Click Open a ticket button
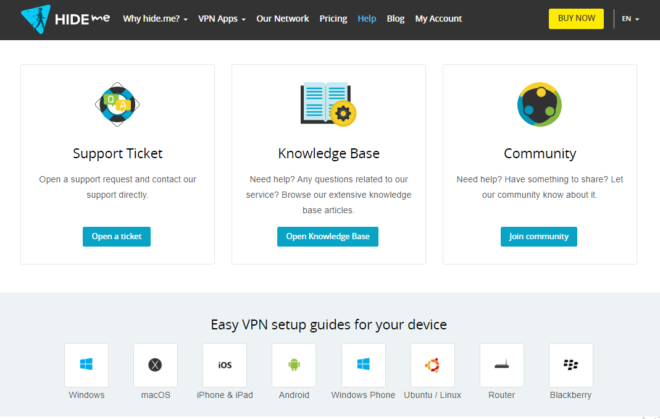 coord(117,237)
